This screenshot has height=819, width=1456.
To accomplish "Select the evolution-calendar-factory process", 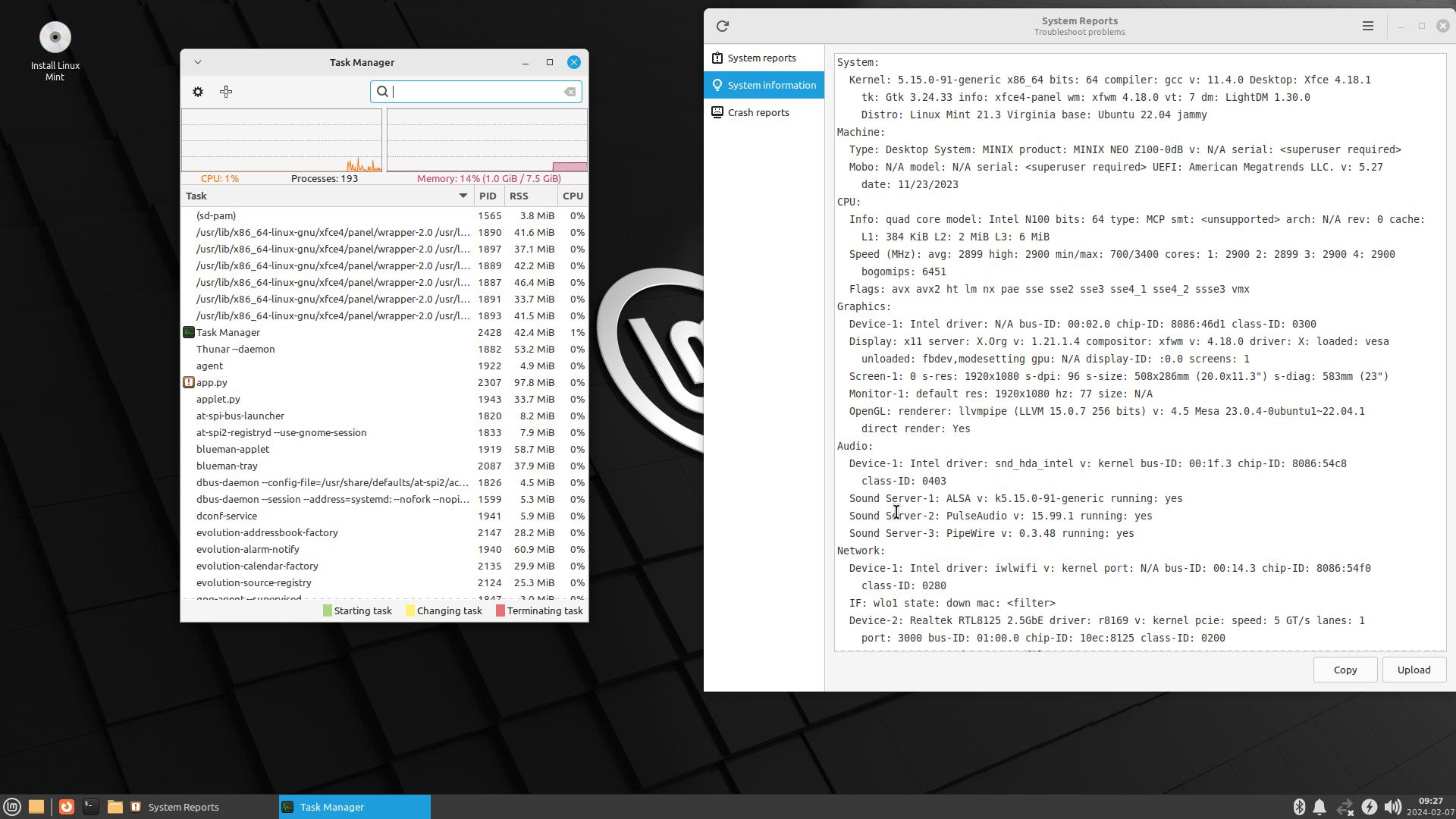I will (x=384, y=566).
